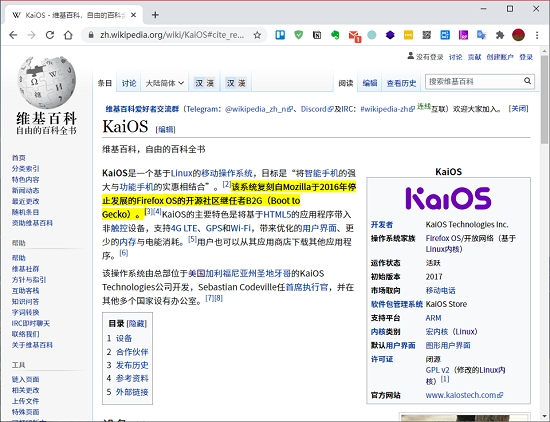Viewport: 550px width, 422px height.
Task: Click the light blue circle extension icon
Action: 372,35
